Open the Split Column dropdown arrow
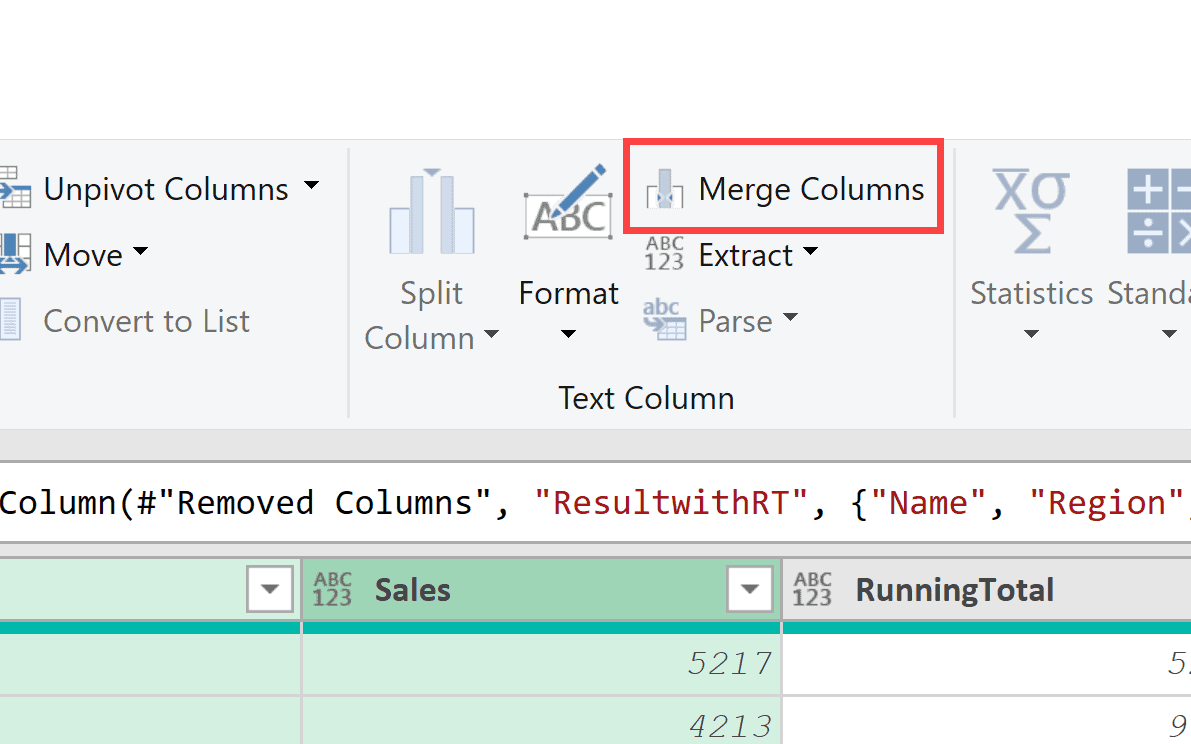 click(x=491, y=334)
